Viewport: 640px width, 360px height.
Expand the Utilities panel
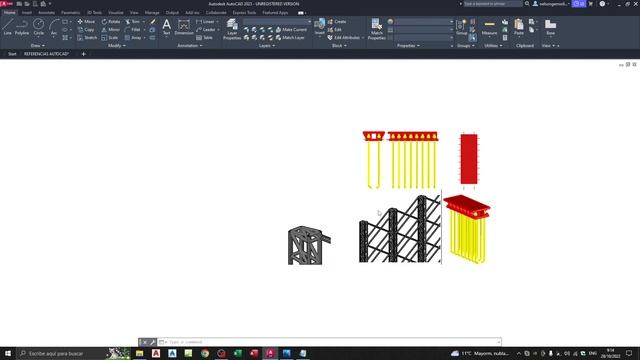coord(493,46)
